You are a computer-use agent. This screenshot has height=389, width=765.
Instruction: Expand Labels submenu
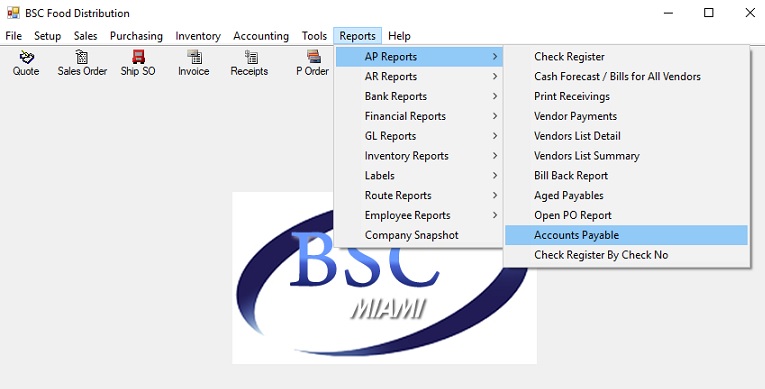tap(419, 176)
